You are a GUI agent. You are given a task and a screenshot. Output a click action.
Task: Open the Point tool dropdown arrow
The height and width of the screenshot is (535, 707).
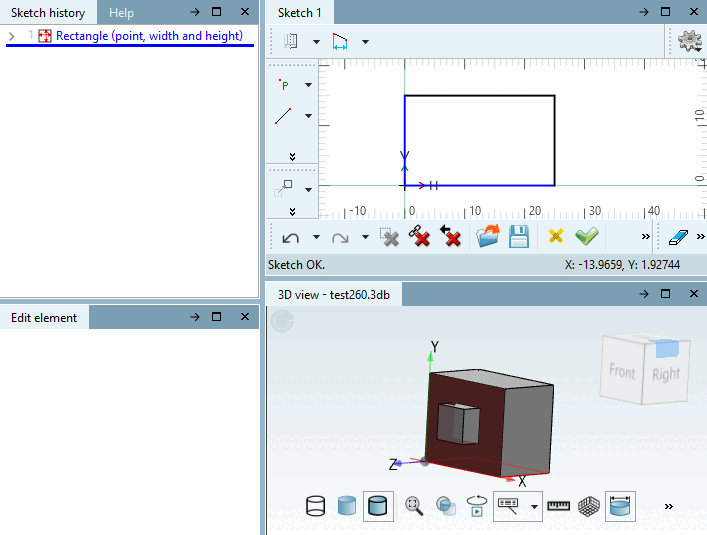[308, 85]
